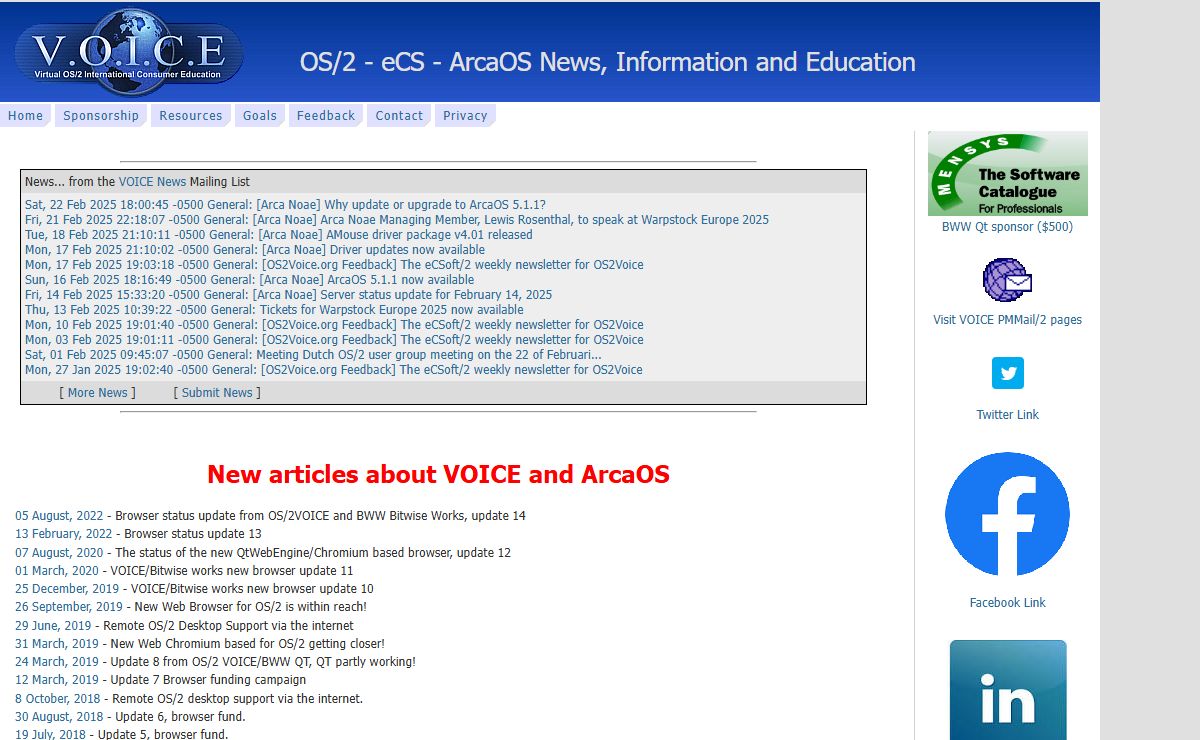Click the LinkedIn logo icon
Viewport: 1200px width, 740px height.
pos(1008,690)
